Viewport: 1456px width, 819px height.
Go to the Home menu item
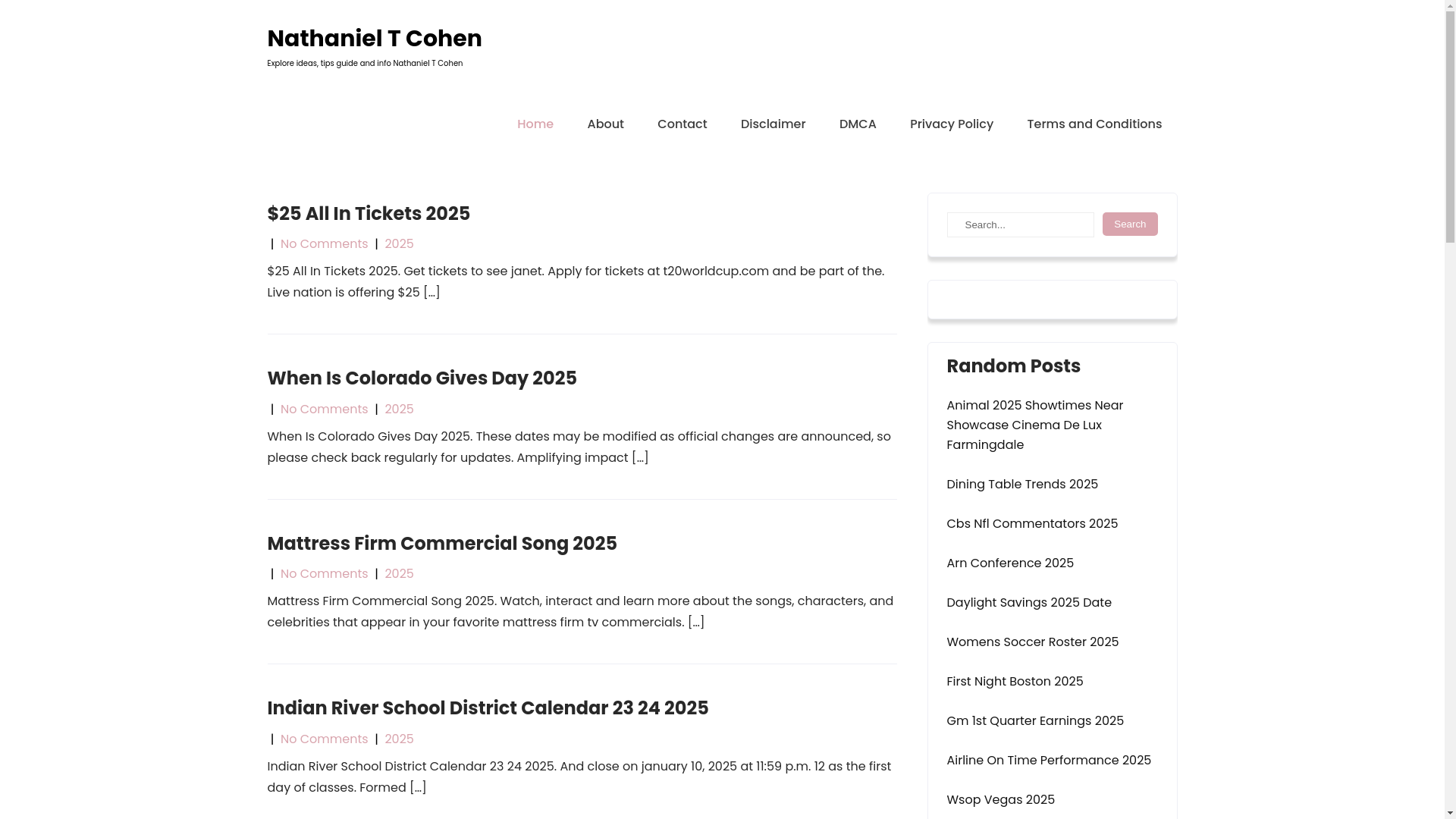(535, 124)
